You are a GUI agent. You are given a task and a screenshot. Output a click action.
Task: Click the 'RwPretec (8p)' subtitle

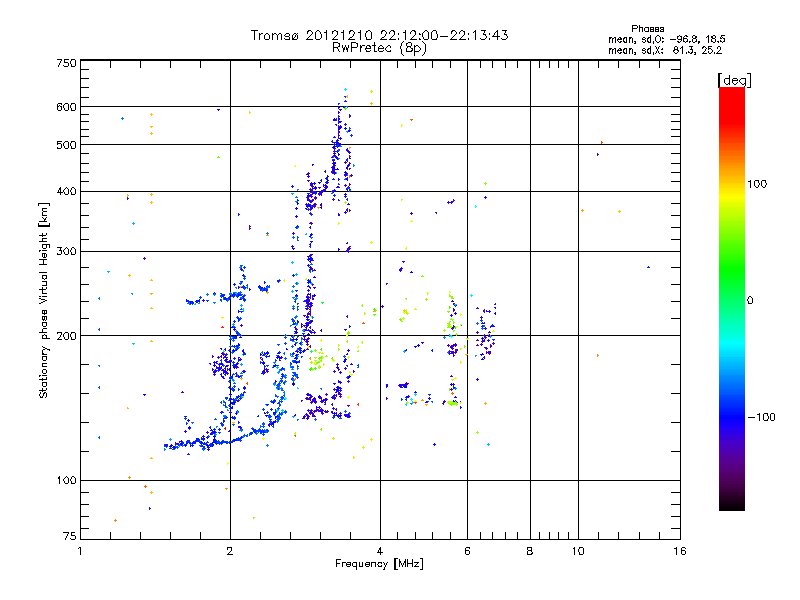[379, 48]
